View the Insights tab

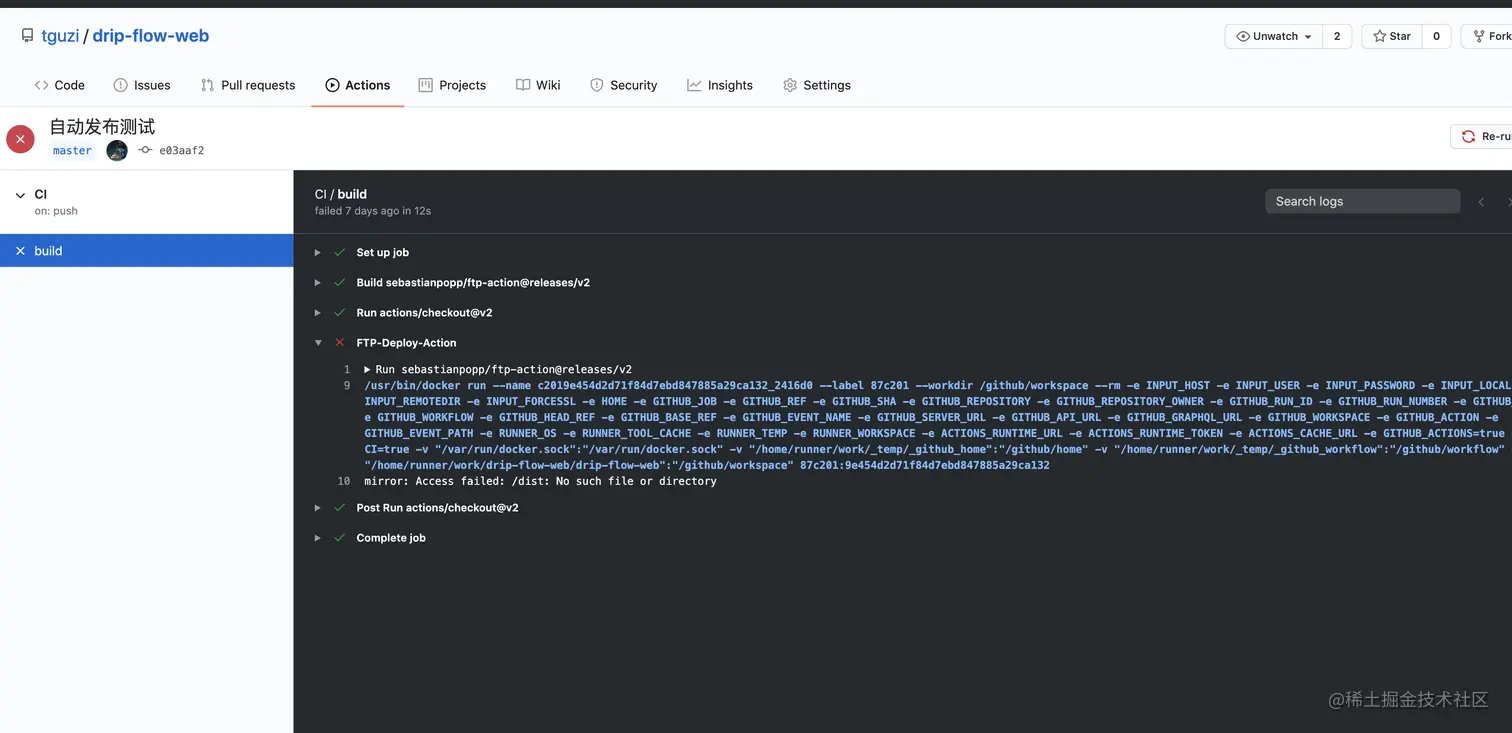pyautogui.click(x=720, y=85)
